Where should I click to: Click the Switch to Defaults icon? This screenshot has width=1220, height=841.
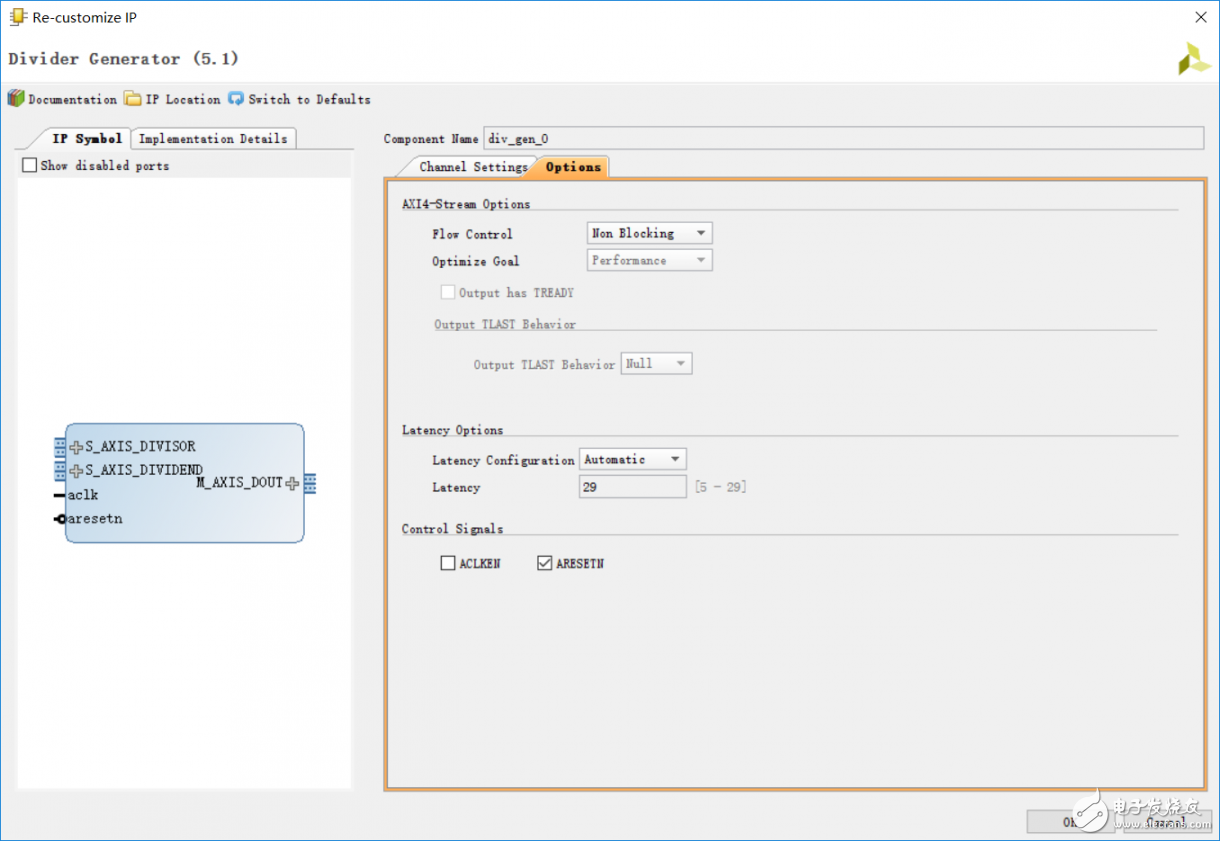coord(236,98)
